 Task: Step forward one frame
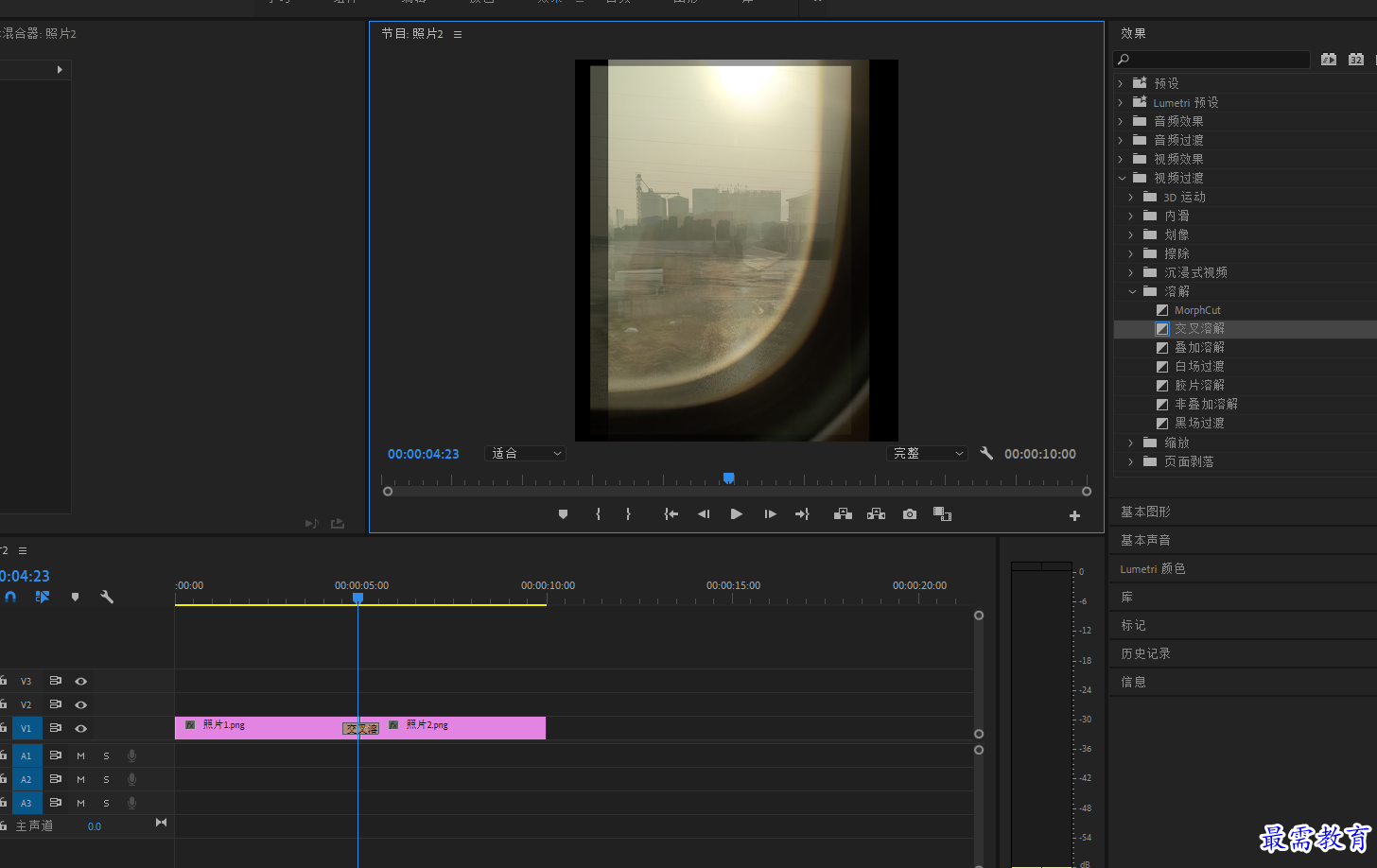coord(771,514)
